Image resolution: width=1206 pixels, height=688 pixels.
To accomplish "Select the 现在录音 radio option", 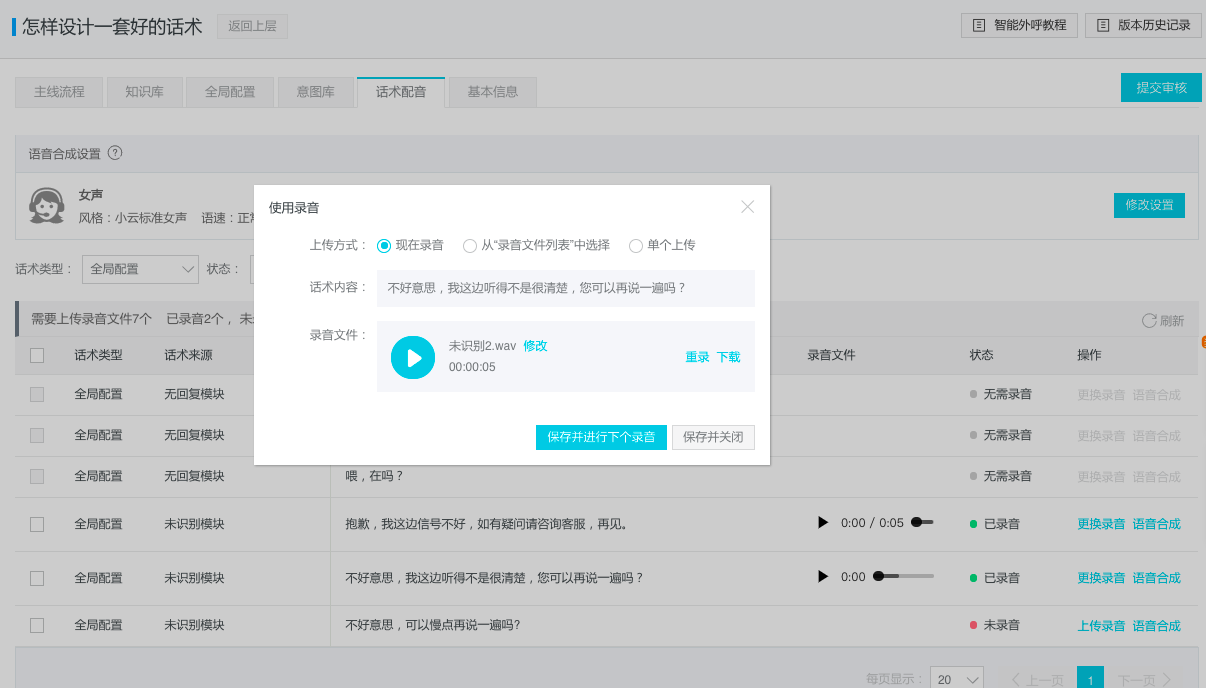I will 384,245.
